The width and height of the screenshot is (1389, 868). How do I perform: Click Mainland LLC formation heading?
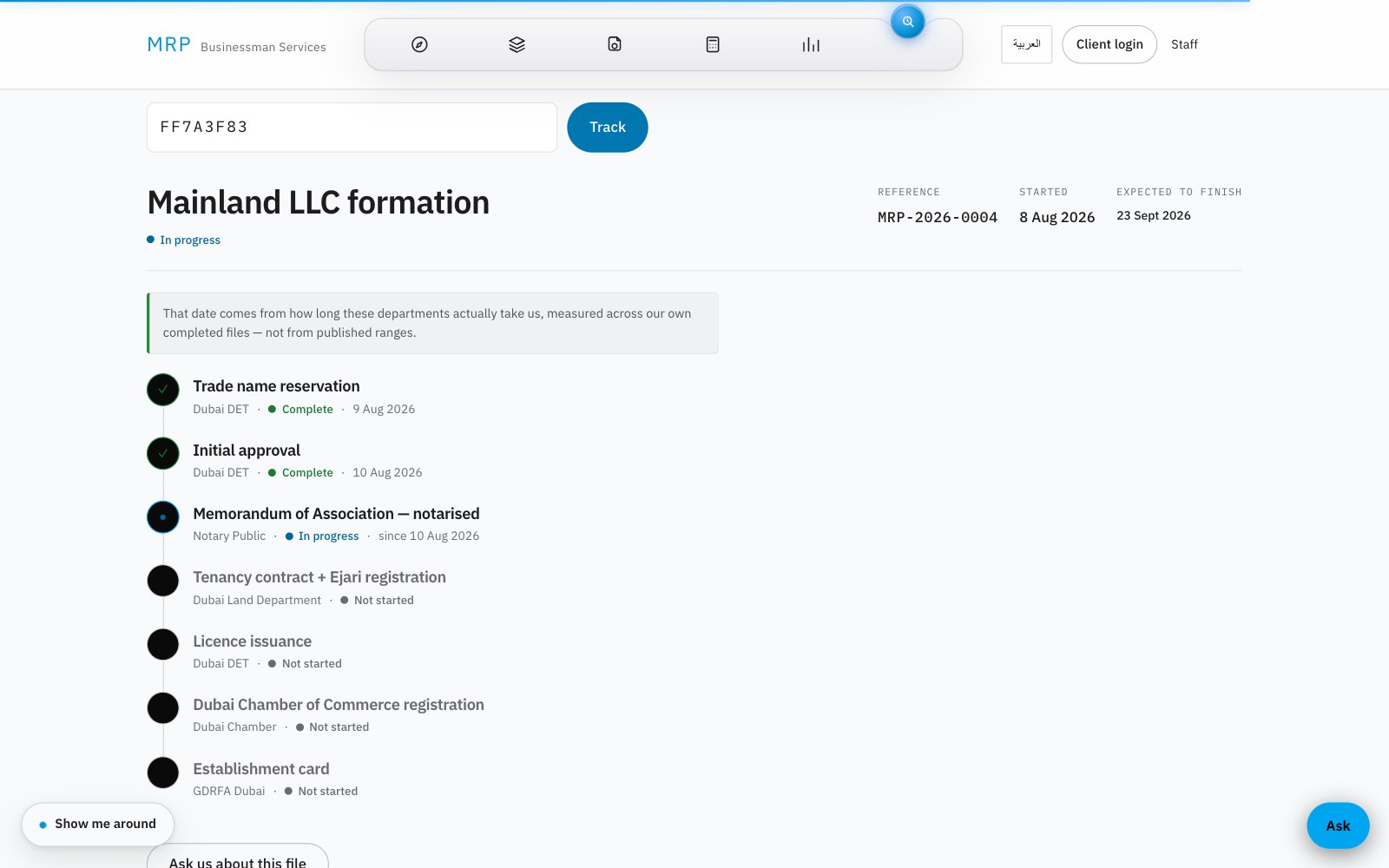[x=319, y=202]
